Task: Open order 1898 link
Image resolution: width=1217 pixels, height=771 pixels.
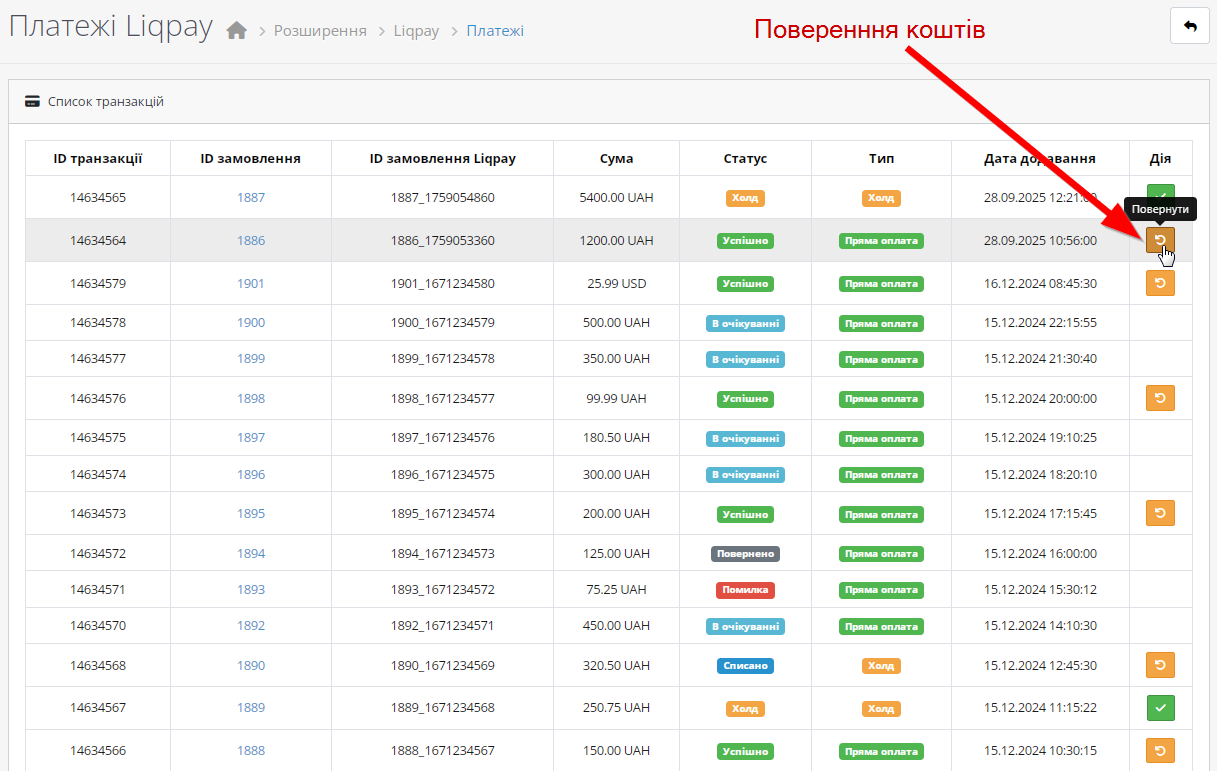Action: coord(251,398)
